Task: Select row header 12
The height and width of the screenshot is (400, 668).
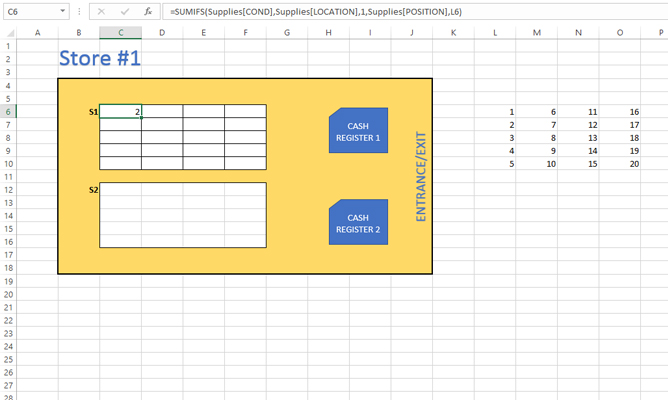Action: 8,190
